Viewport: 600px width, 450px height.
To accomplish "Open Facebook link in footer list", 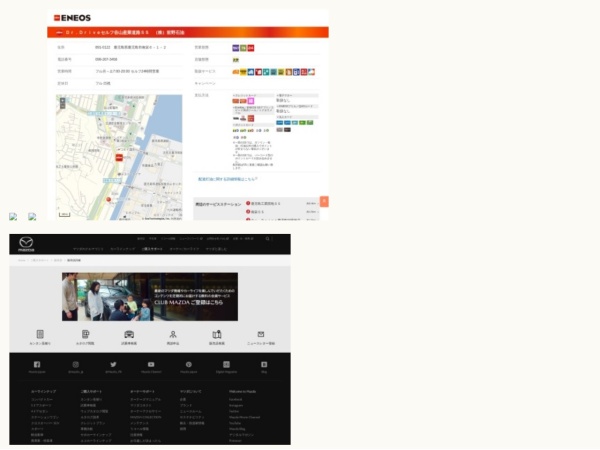I will click(235, 399).
